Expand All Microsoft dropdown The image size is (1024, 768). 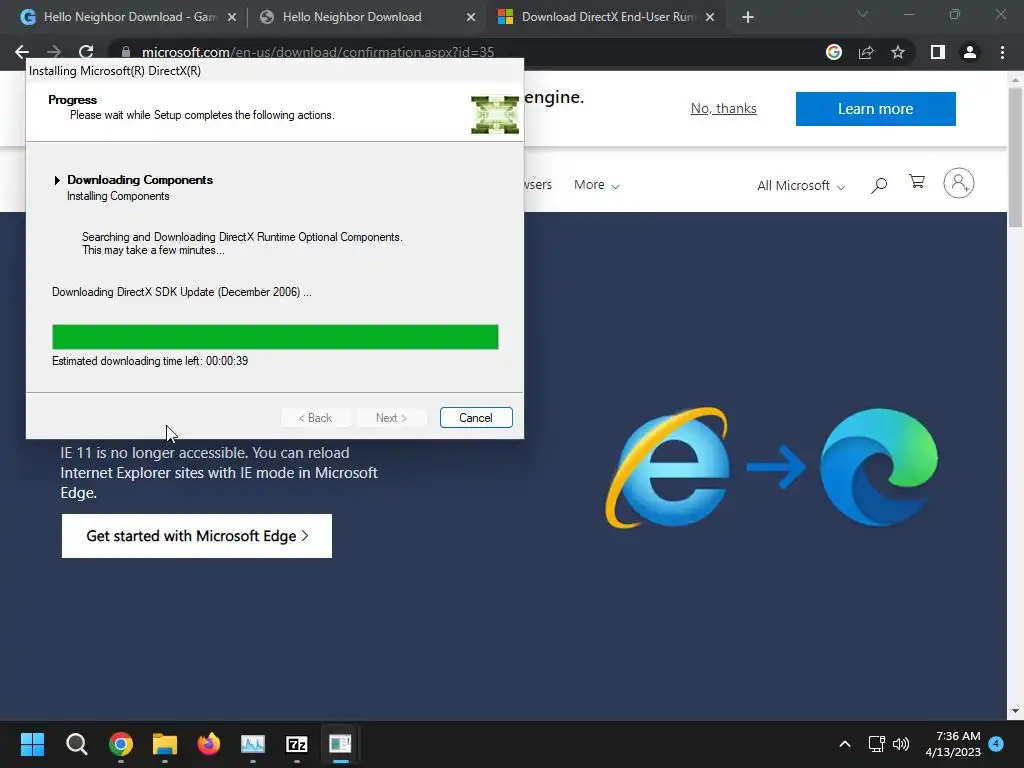coord(801,185)
